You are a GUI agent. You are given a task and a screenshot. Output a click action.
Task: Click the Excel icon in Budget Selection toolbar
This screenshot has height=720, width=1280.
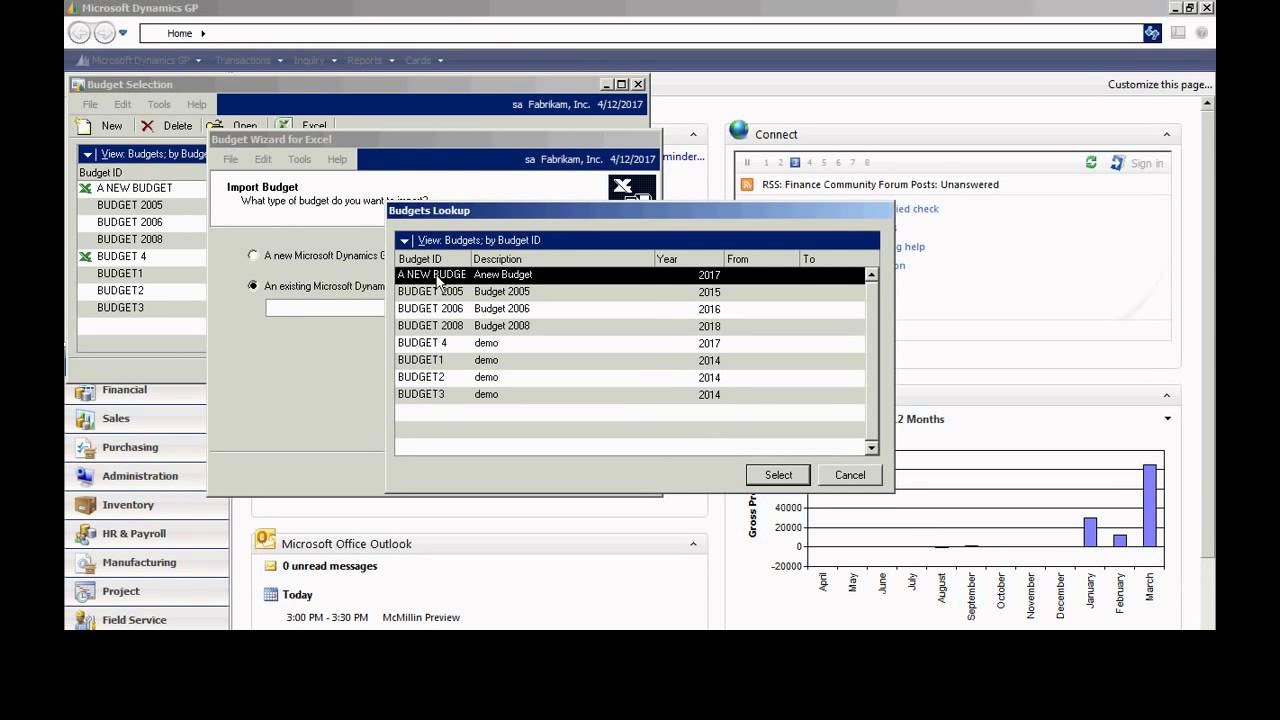(285, 126)
